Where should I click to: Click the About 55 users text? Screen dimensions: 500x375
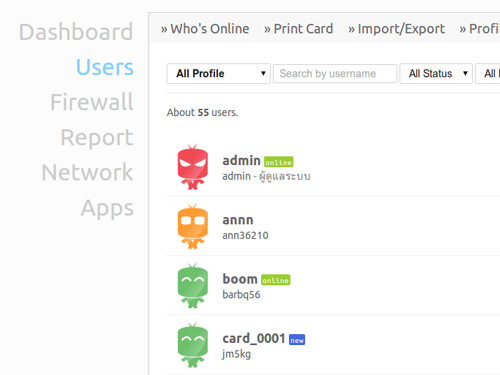click(x=202, y=112)
